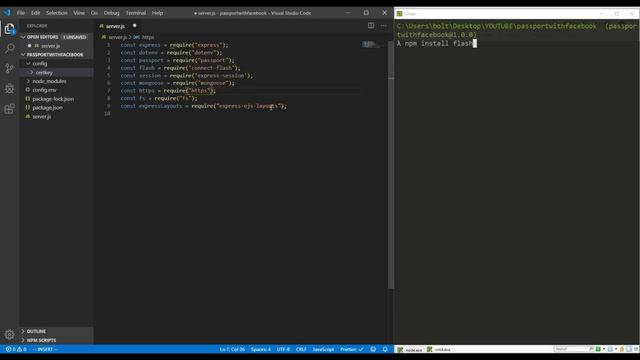This screenshot has width=640, height=360.
Task: Open the Terminal menu
Action: click(136, 13)
